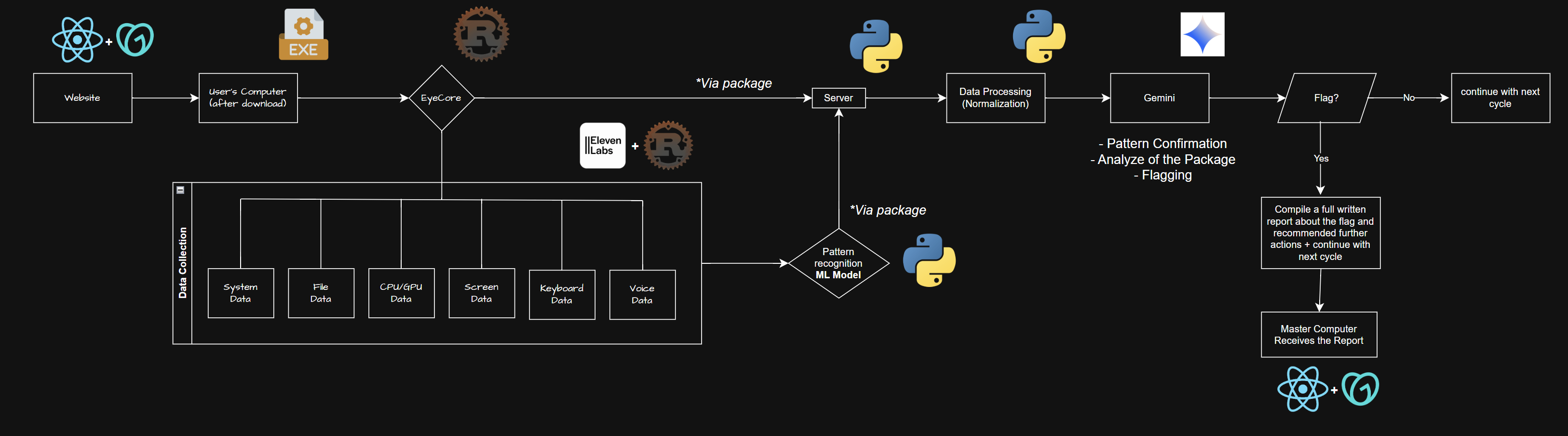This screenshot has height=436, width=1568.
Task: Select the EXE file icon
Action: tap(303, 34)
